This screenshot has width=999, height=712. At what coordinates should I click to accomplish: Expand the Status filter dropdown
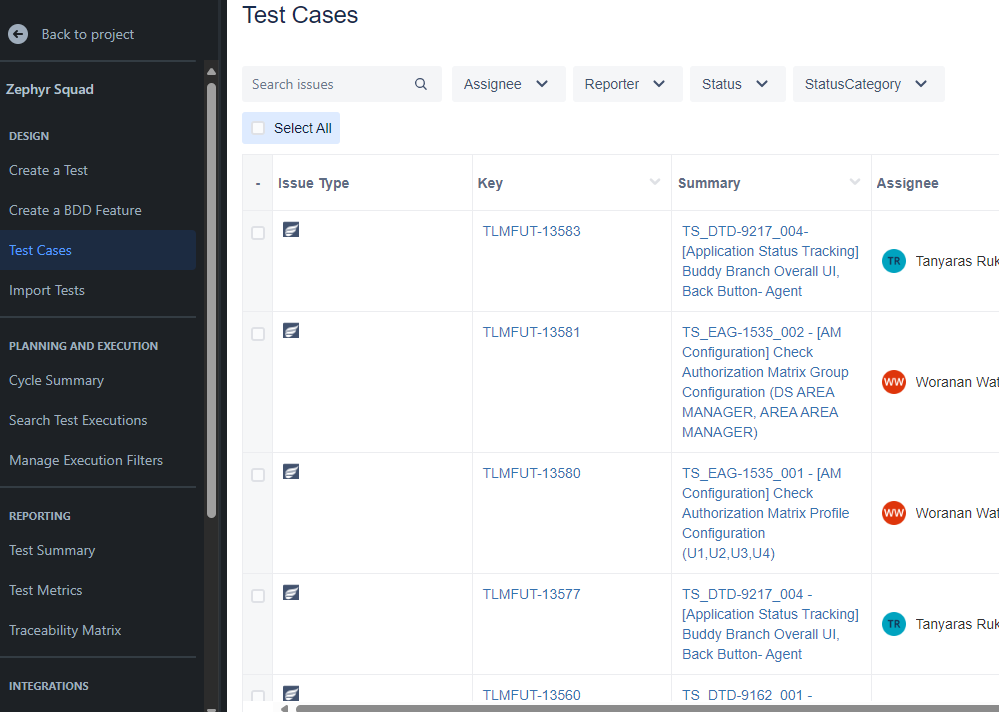click(736, 84)
